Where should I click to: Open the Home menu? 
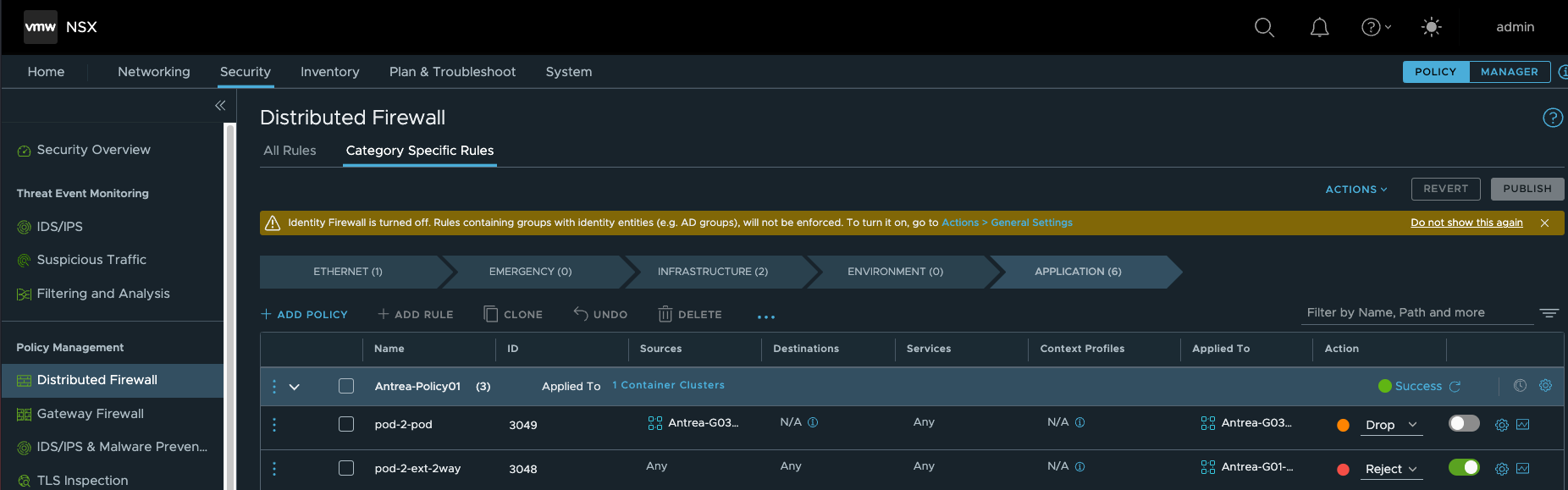(46, 72)
